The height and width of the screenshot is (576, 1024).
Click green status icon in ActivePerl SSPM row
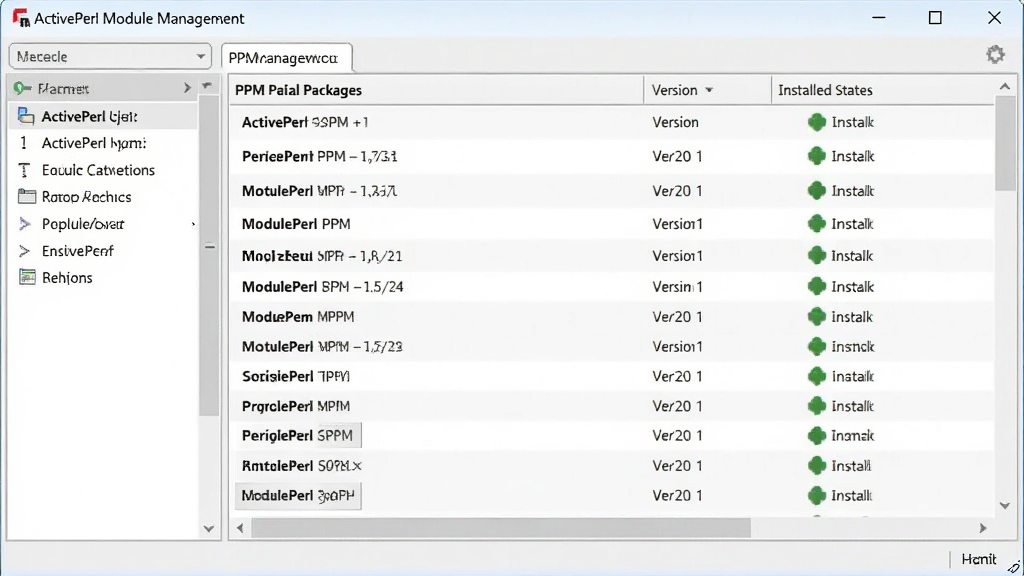816,122
